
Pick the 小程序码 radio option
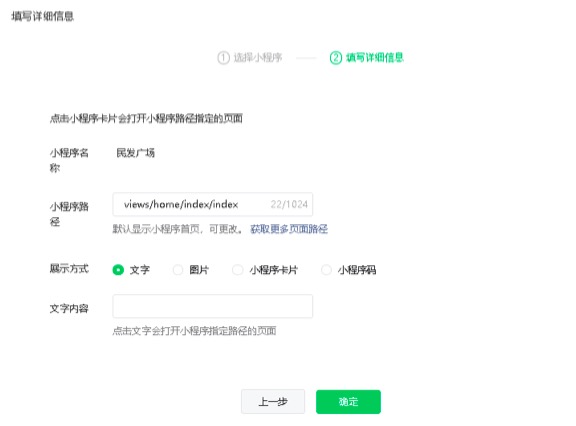pyautogui.click(x=326, y=270)
